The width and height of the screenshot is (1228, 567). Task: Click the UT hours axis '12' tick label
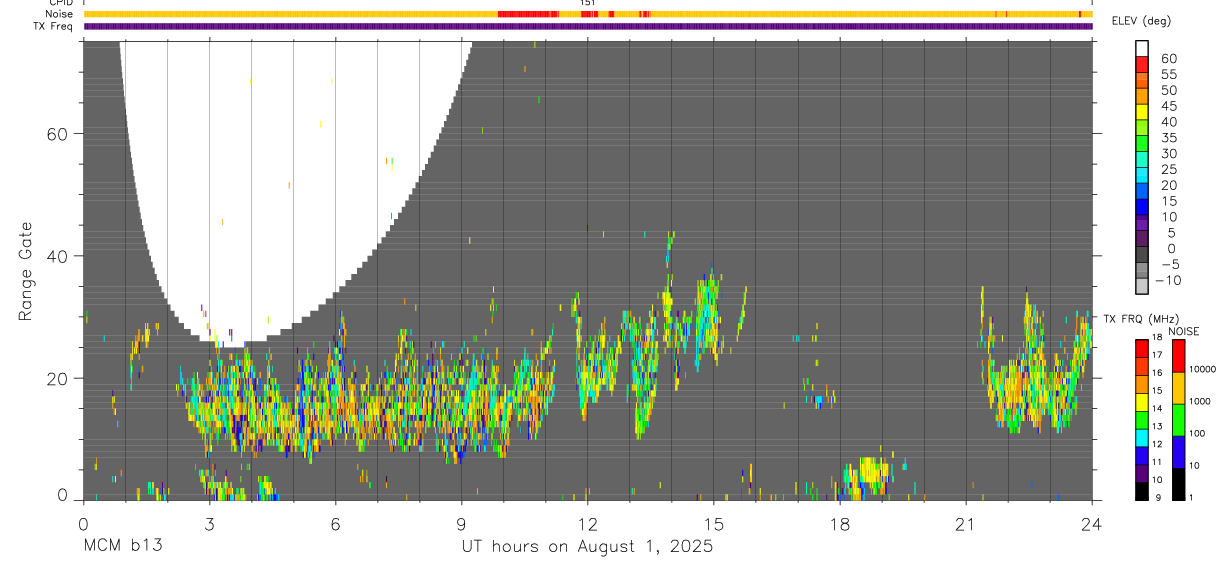click(587, 524)
